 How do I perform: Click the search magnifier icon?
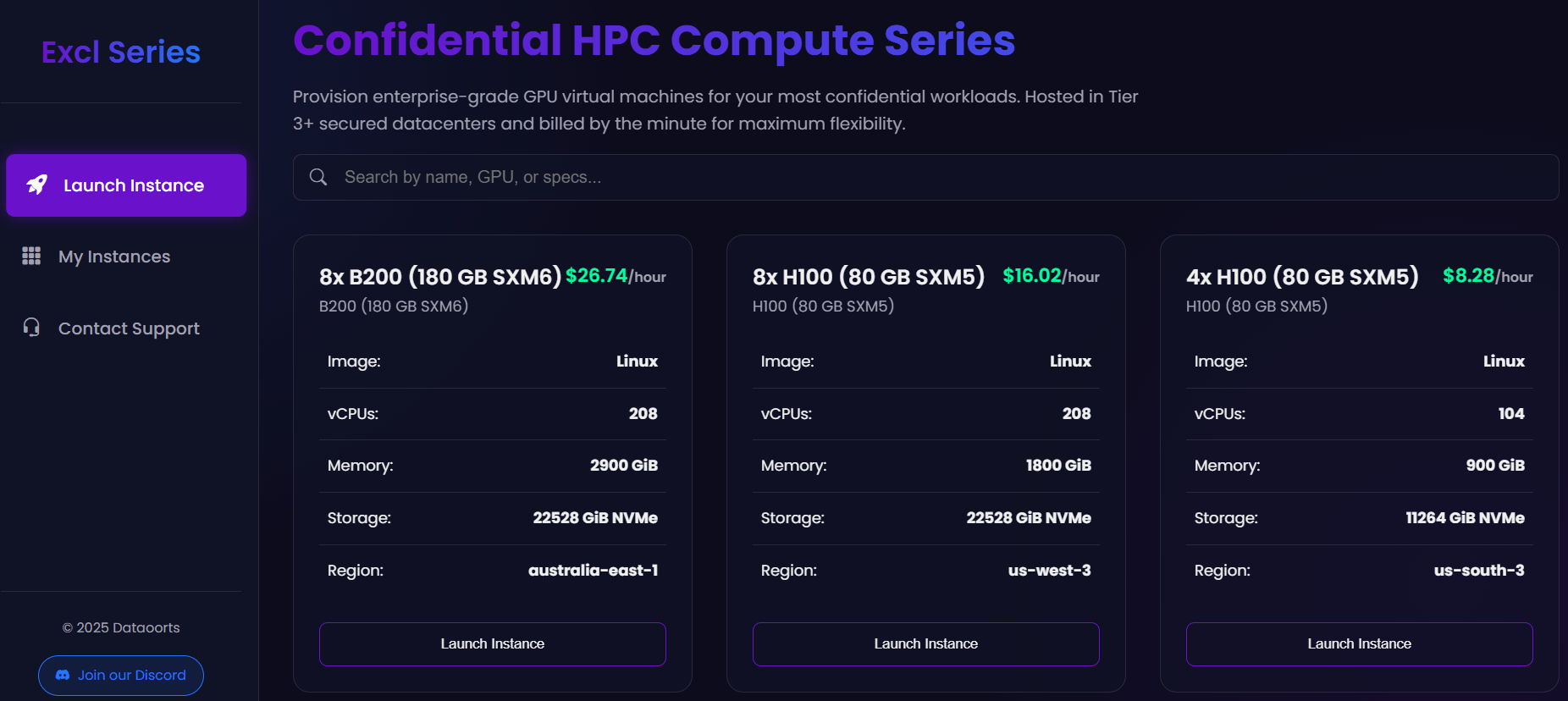pos(318,177)
